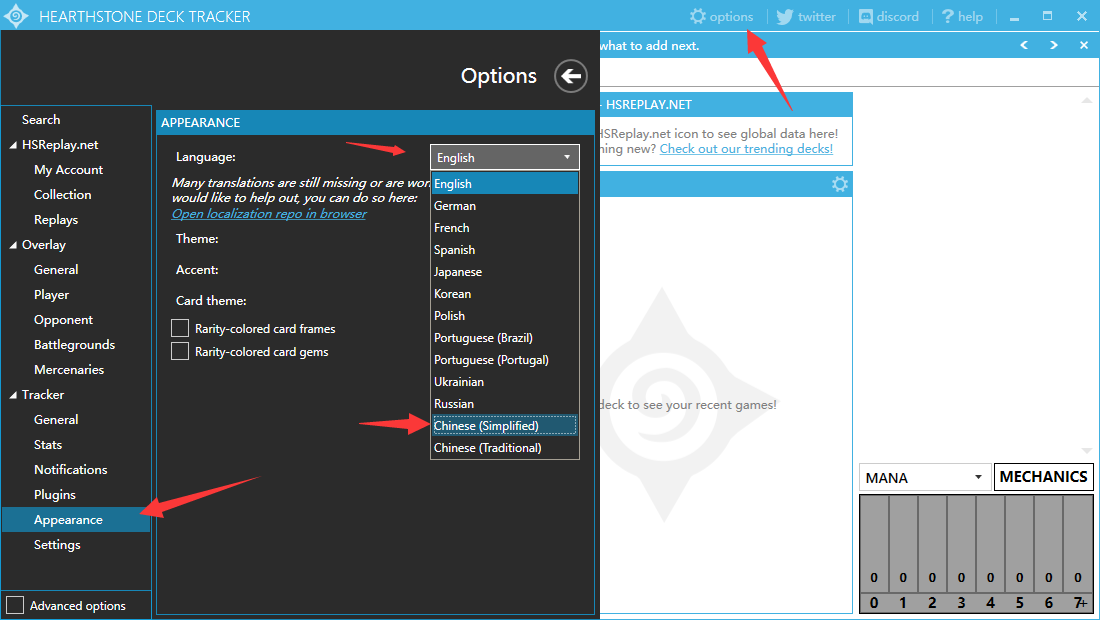This screenshot has width=1100, height=620.
Task: Open Player under Overlay
Action: pos(51,295)
